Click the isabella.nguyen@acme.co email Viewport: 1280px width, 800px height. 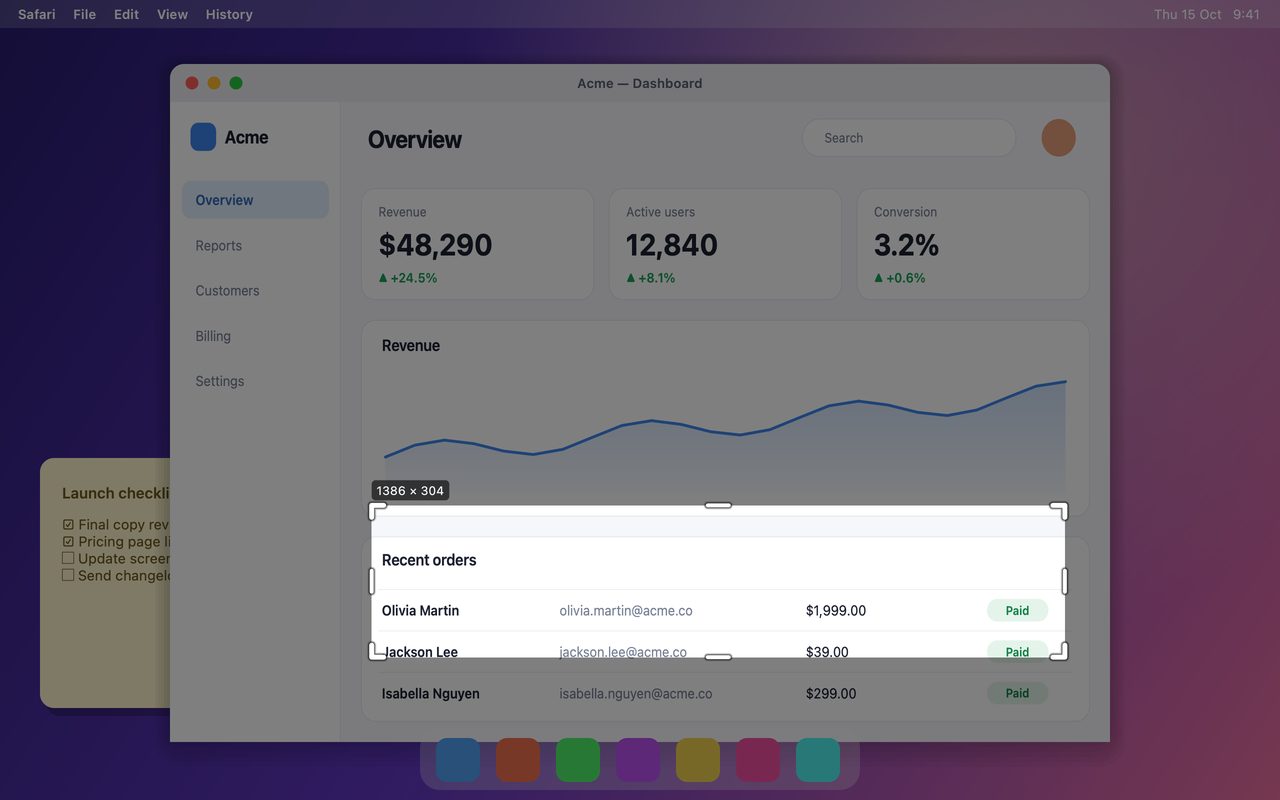pos(636,694)
